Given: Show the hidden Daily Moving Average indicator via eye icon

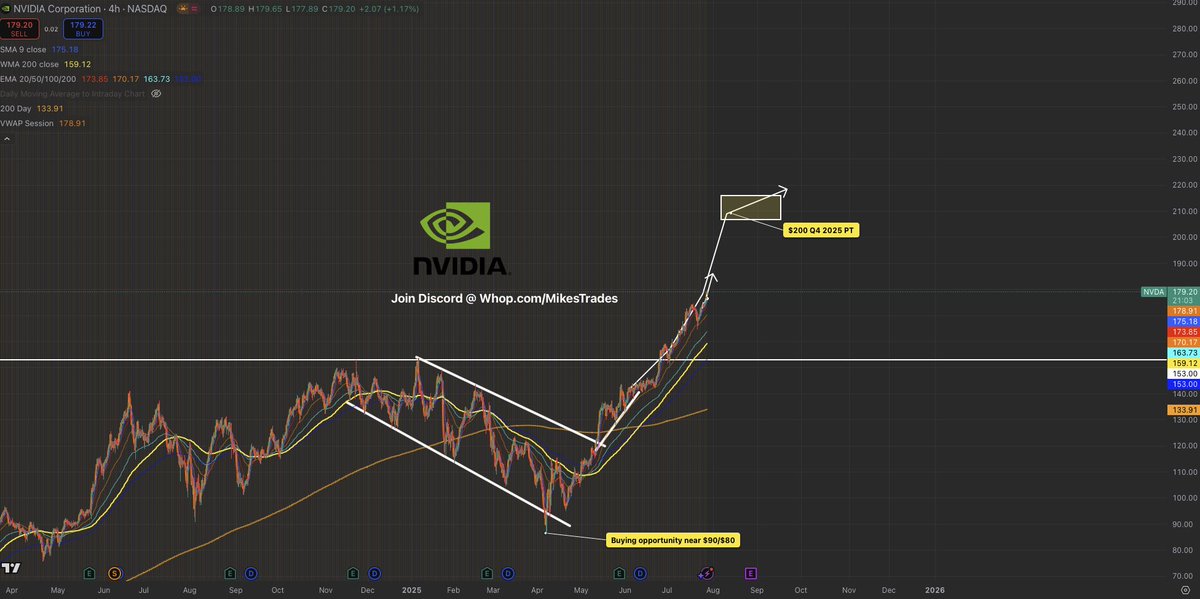Looking at the screenshot, I should [154, 93].
